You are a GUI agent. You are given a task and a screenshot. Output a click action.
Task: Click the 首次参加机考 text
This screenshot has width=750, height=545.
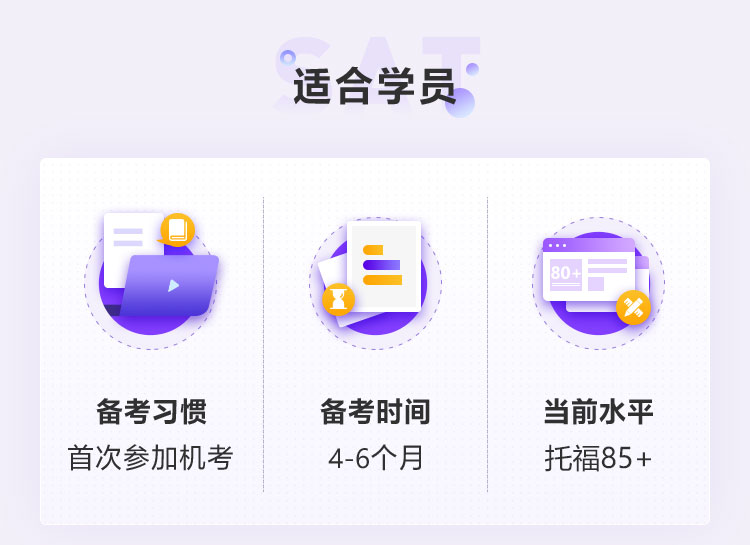[151, 458]
